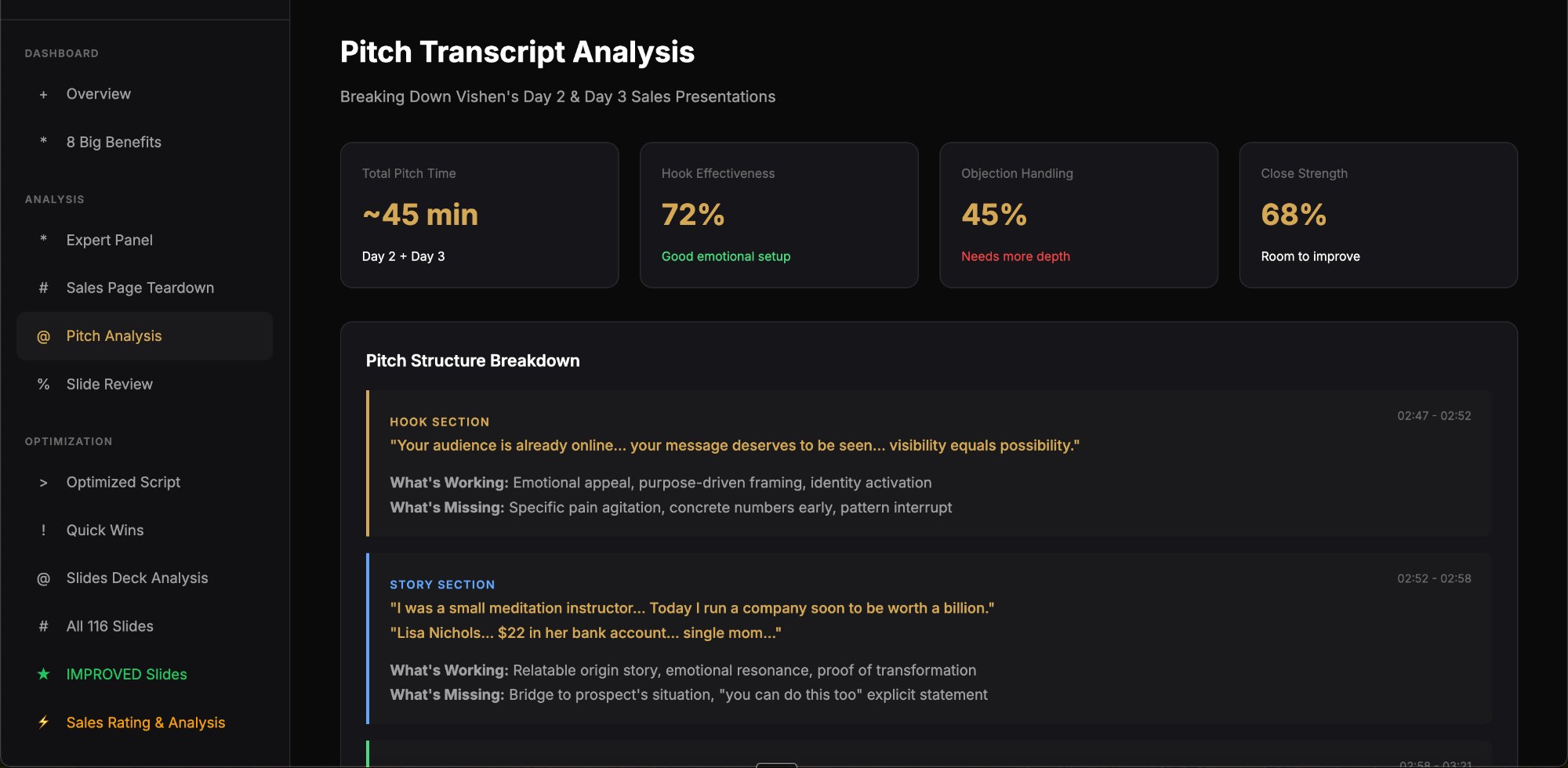1568x768 pixels.
Task: Click the Total Pitch Time card
Action: click(479, 215)
